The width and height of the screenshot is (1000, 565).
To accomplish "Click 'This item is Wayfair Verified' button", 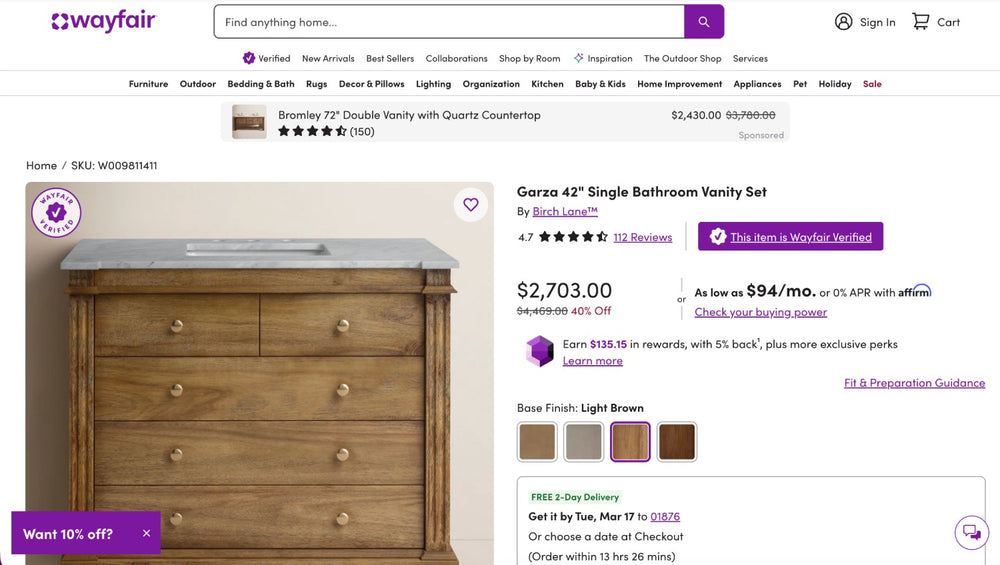I will click(790, 237).
